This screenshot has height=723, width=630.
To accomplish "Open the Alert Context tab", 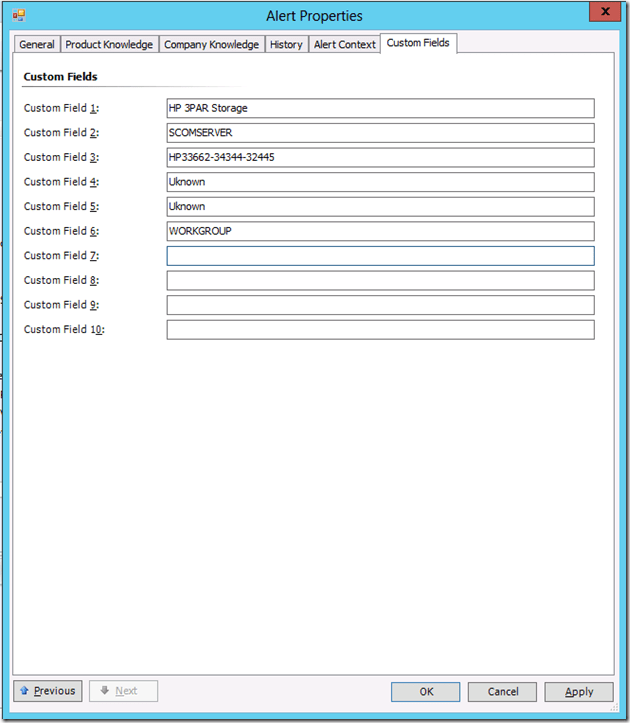I will coord(344,44).
